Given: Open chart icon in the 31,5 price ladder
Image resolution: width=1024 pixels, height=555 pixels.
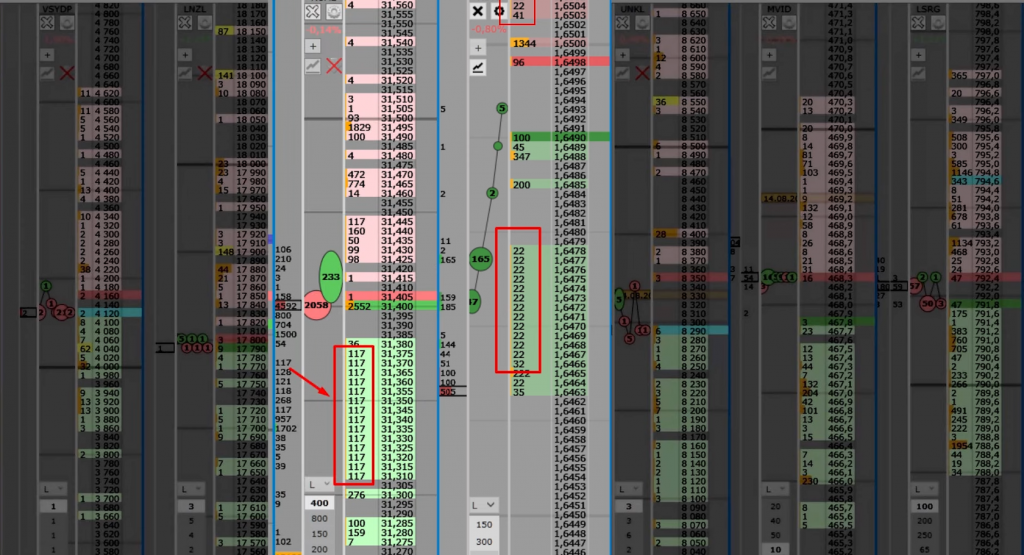Looking at the screenshot, I should pyautogui.click(x=313, y=66).
